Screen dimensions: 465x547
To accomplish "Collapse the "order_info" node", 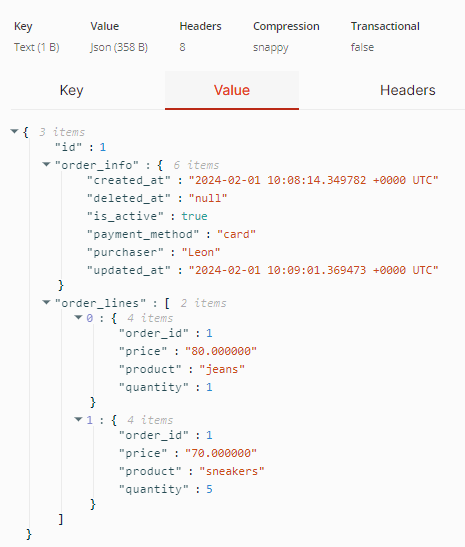I will (46, 164).
